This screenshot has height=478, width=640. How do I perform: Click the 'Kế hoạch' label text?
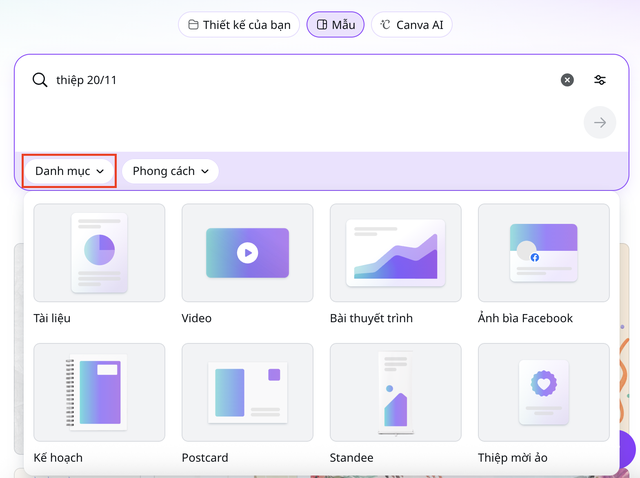tap(58, 458)
